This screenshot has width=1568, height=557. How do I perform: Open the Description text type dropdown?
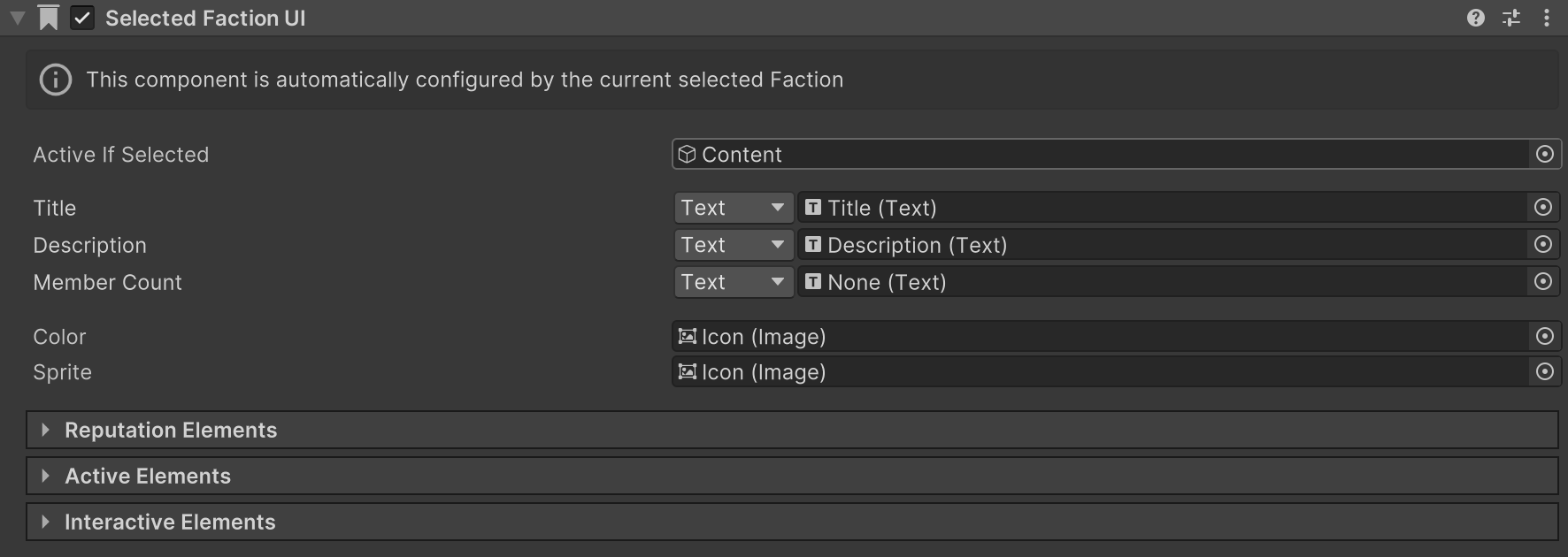(733, 245)
